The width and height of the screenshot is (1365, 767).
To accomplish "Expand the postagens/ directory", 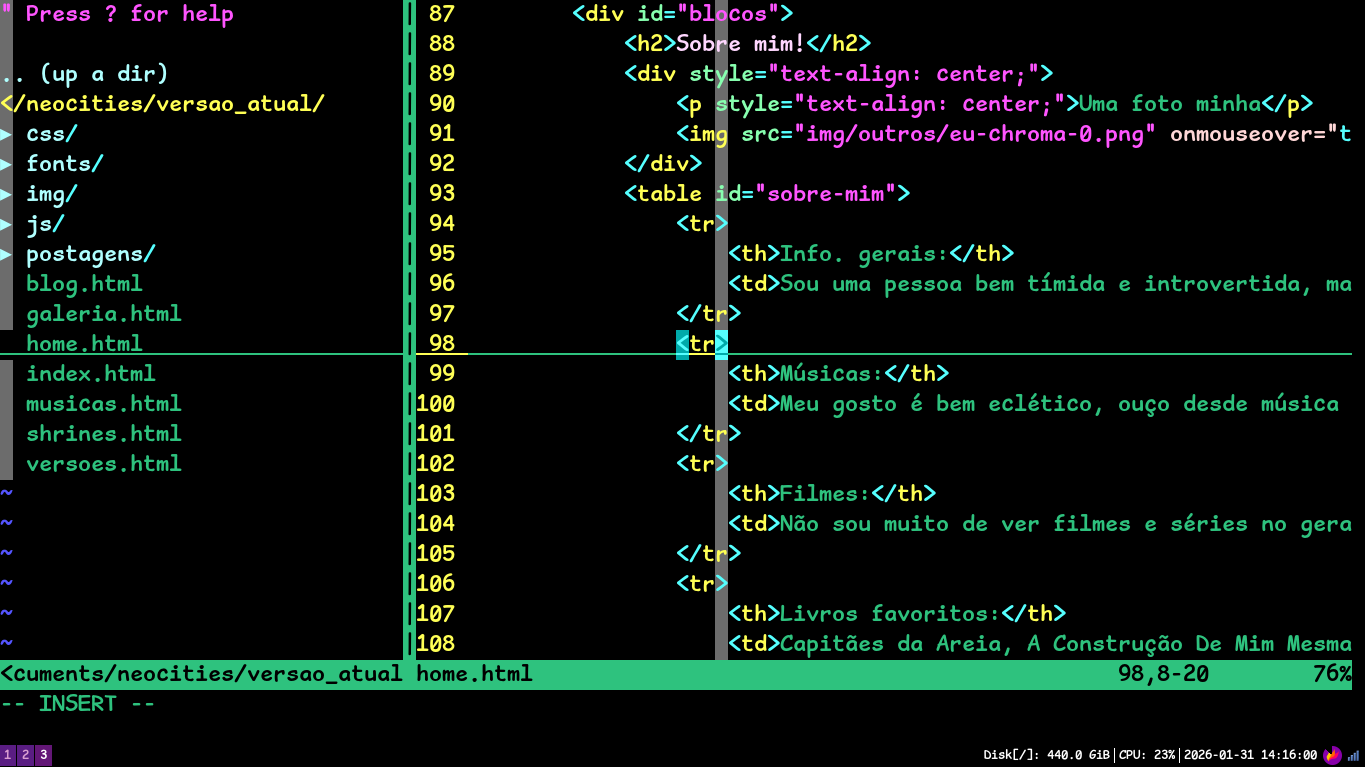I will tap(90, 253).
